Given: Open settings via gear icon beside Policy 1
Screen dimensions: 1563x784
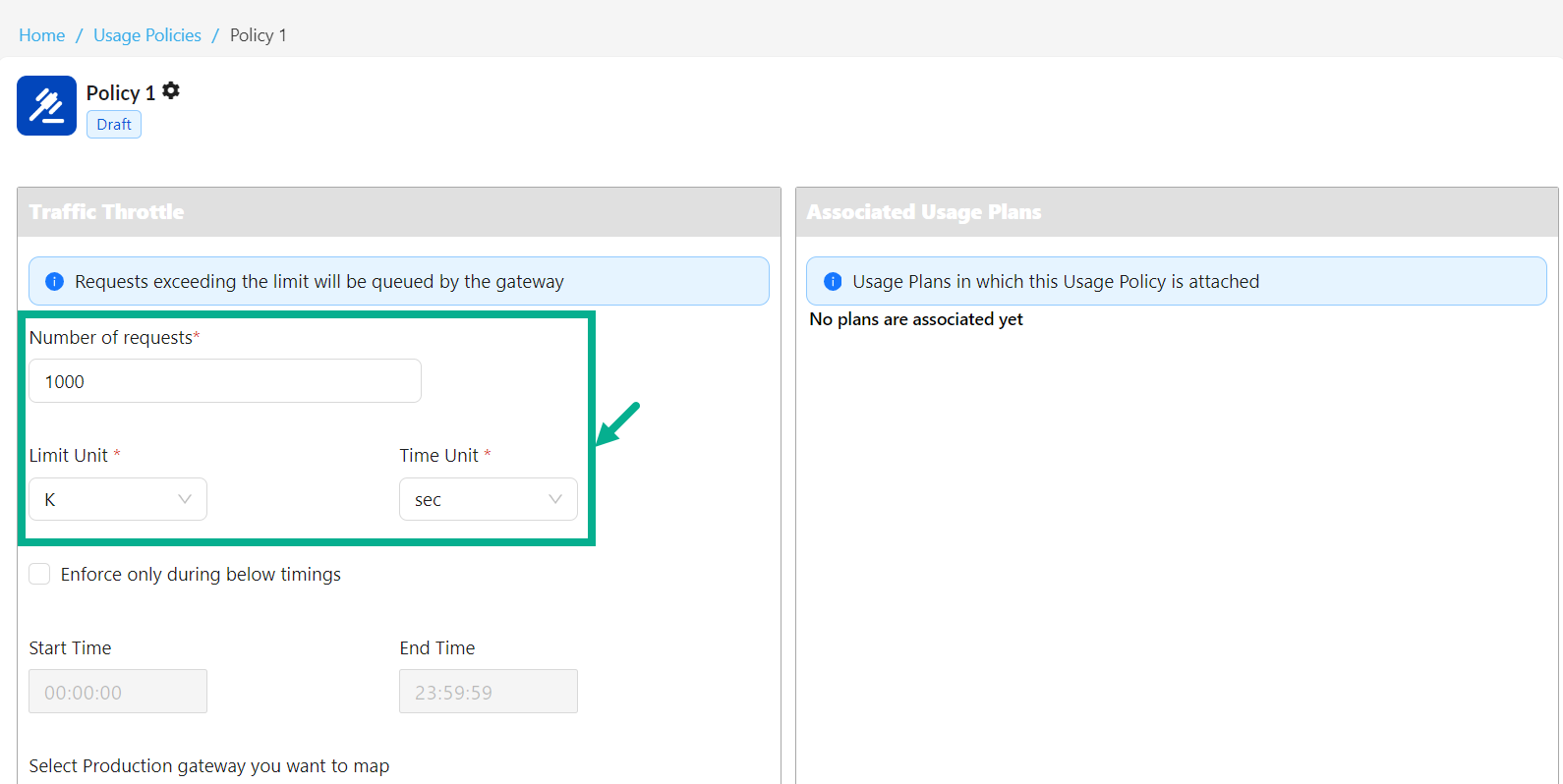Looking at the screenshot, I should [x=171, y=91].
